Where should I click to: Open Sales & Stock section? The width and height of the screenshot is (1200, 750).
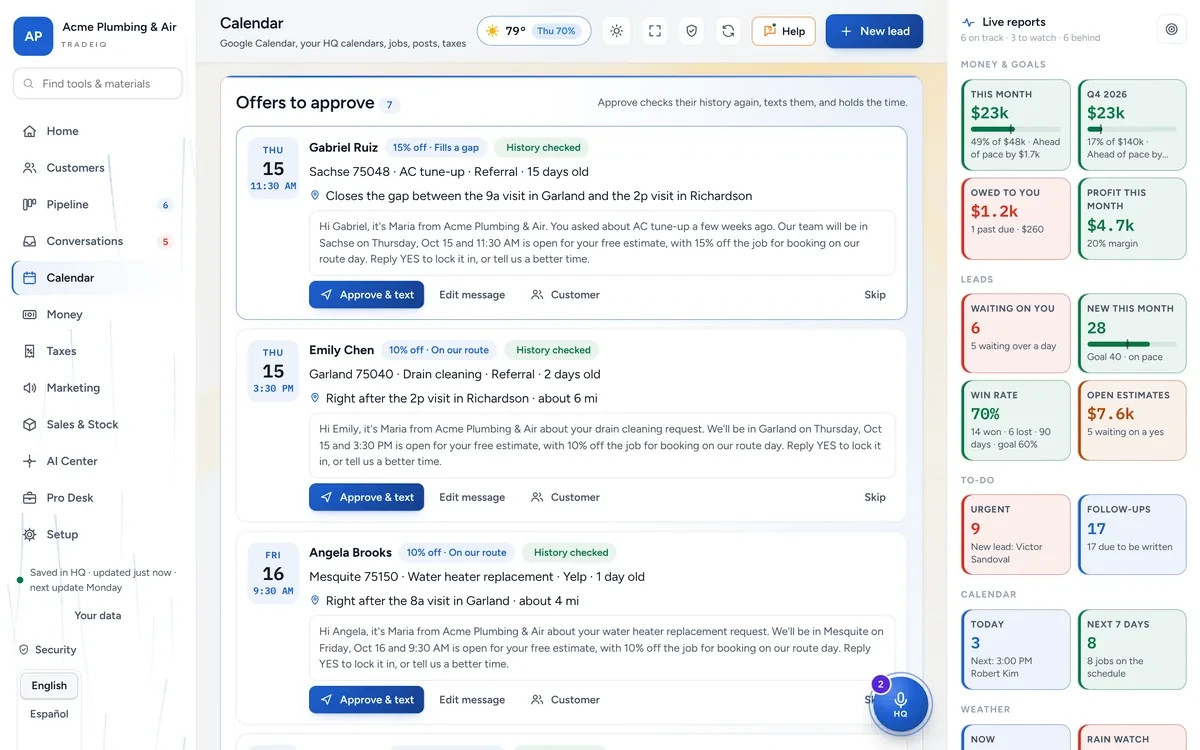97,425
